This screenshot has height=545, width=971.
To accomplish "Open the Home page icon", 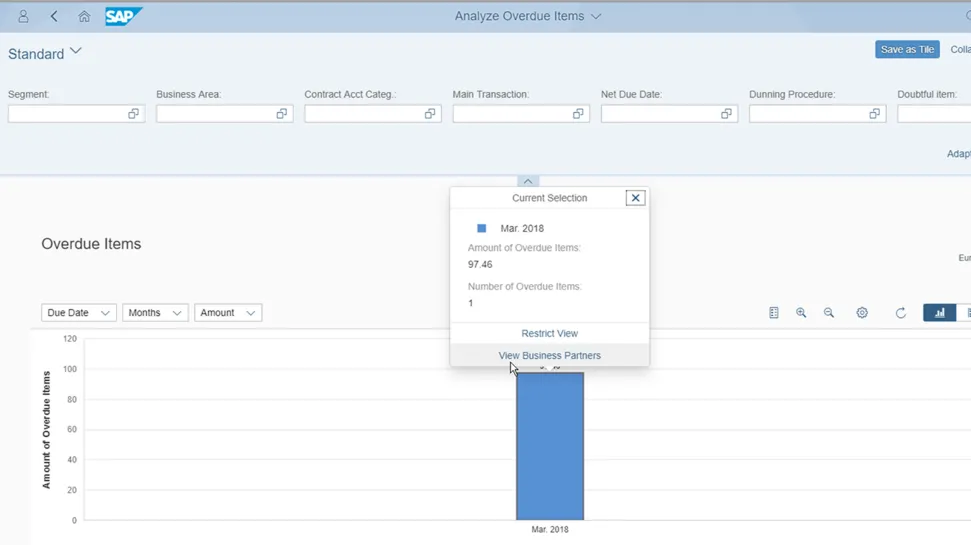I will coord(84,16).
